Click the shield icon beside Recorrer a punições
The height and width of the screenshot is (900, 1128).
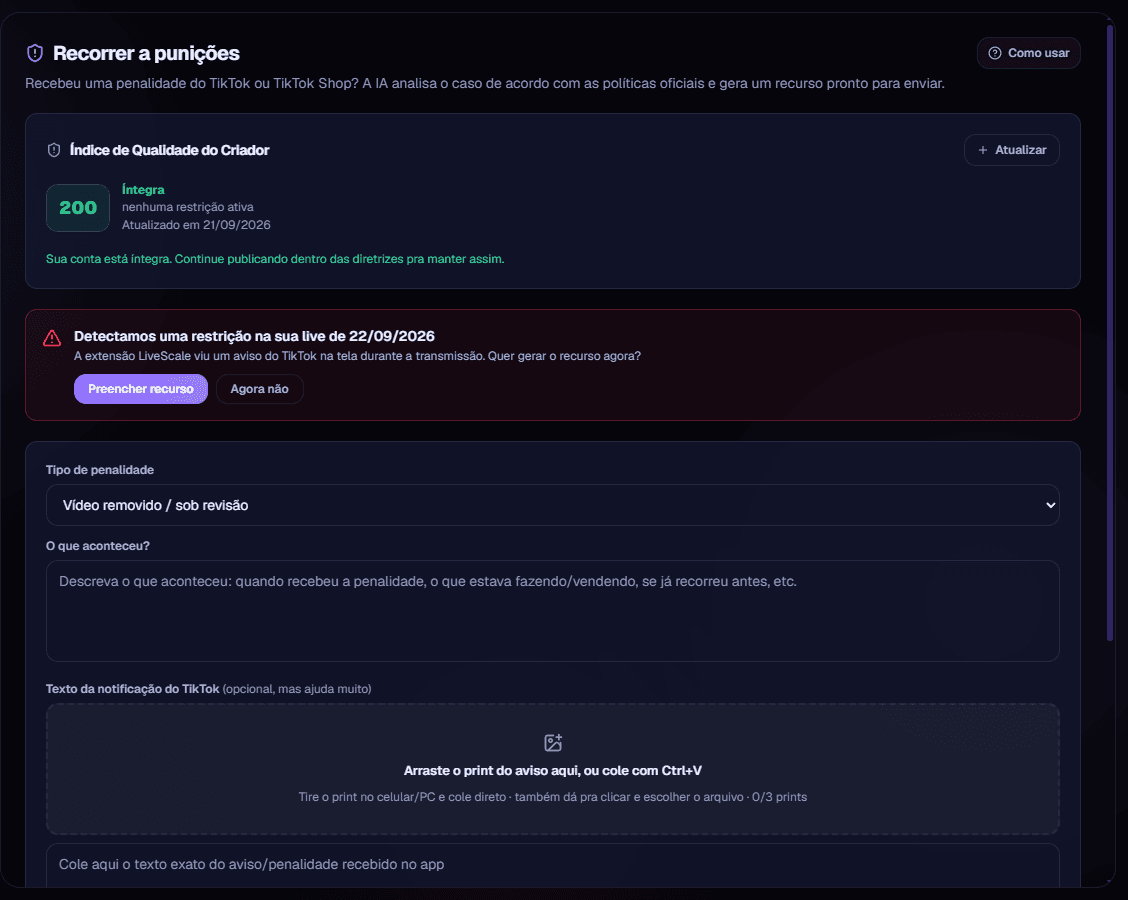[x=35, y=53]
